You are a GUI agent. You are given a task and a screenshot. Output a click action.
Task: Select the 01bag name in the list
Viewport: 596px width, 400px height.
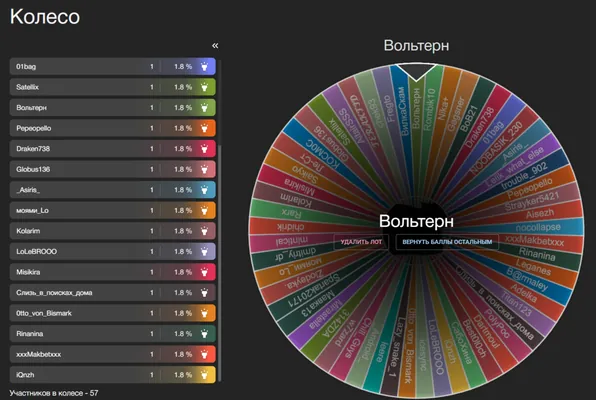click(26, 67)
